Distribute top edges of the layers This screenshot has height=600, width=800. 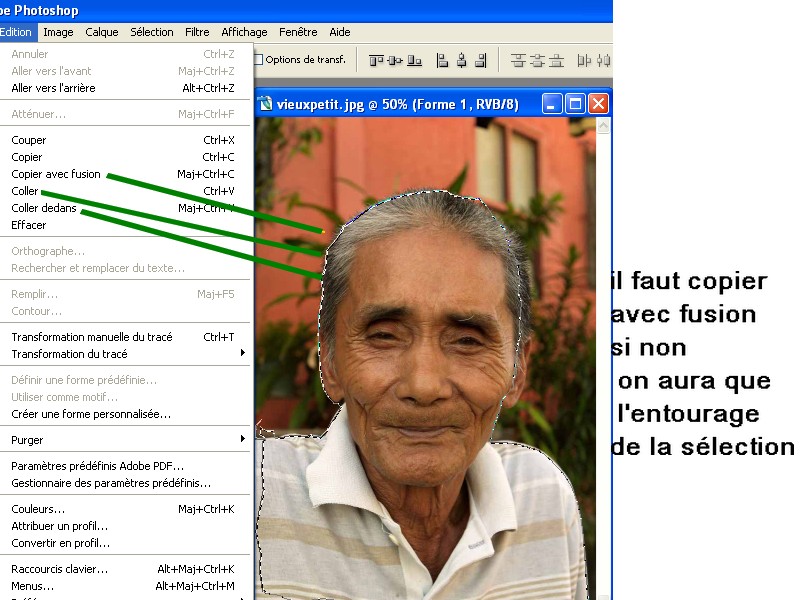[518, 61]
